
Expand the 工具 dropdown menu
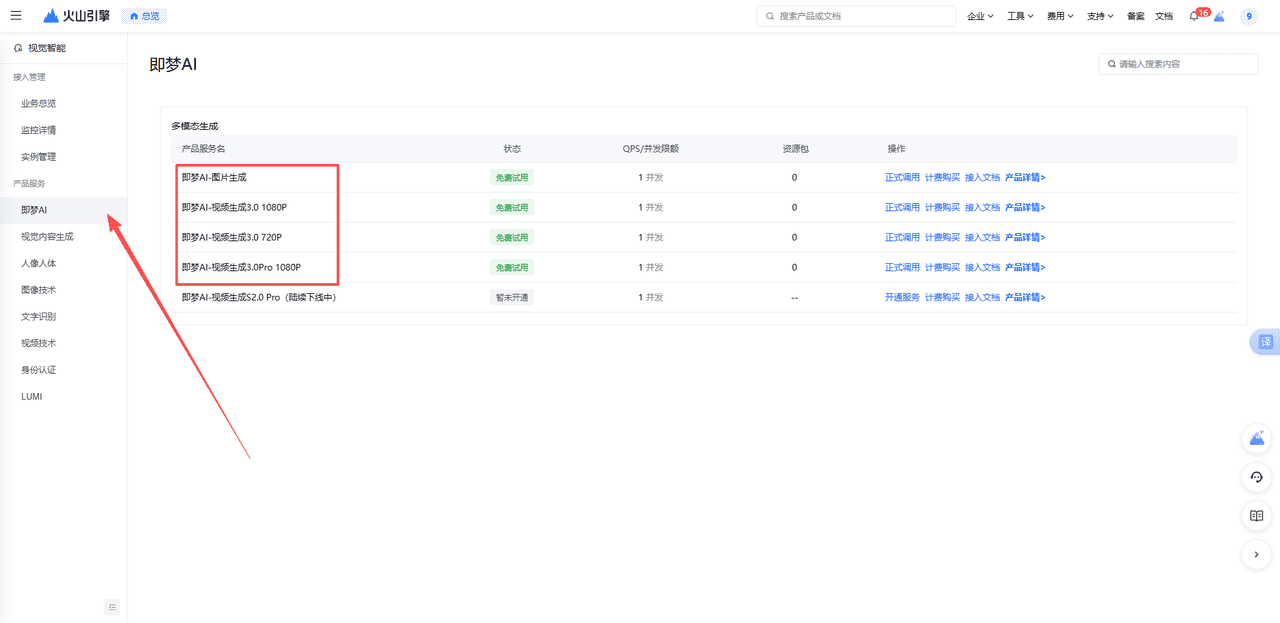pos(1020,16)
